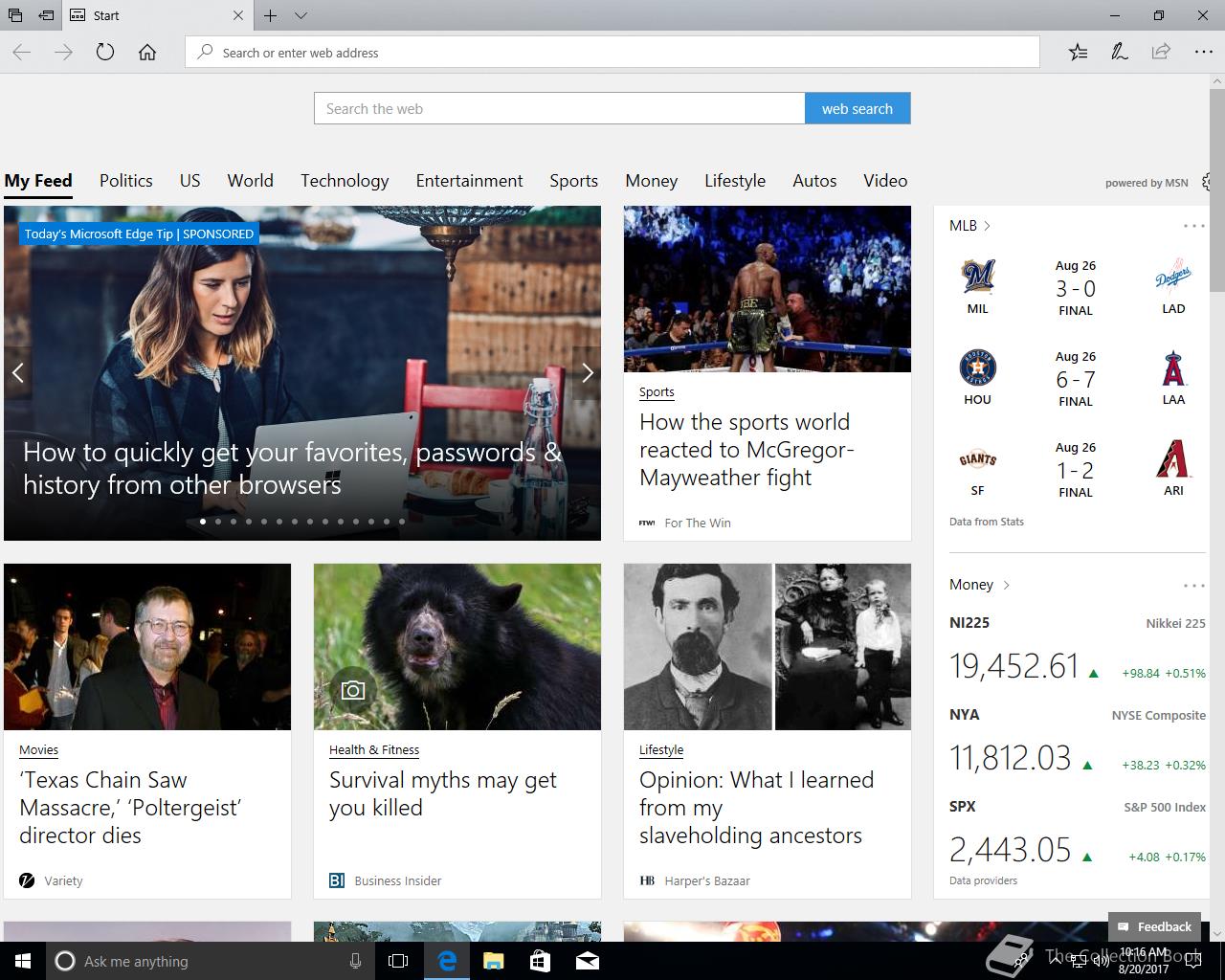Open MLB card options ellipsis
Viewport: 1225px width, 980px height.
click(1193, 226)
